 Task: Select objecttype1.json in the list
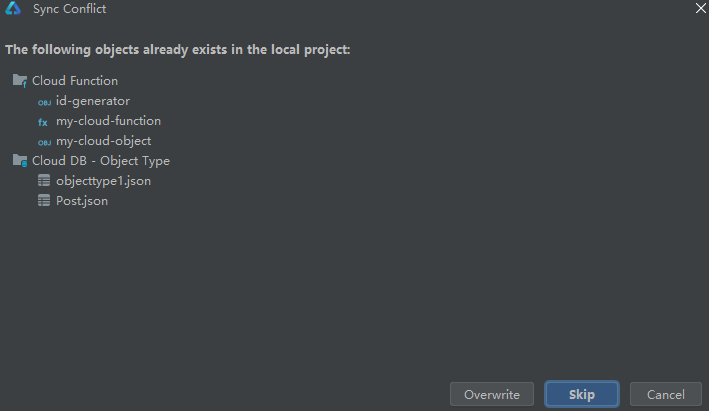coord(103,181)
